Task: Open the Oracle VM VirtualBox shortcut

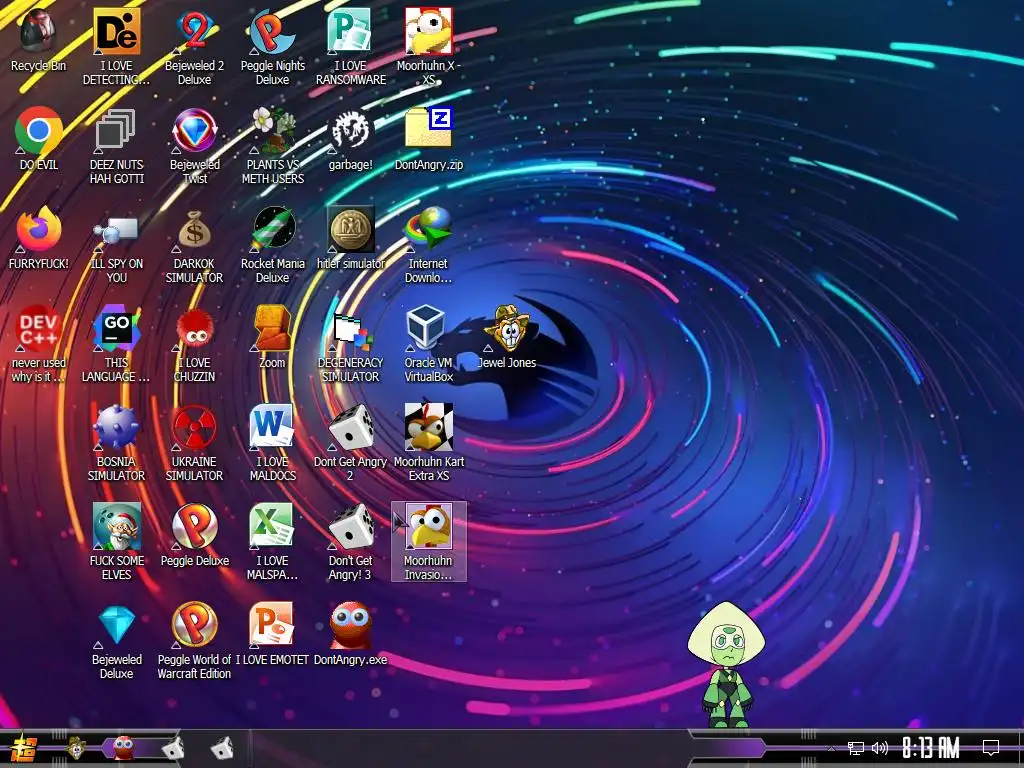Action: coord(428,344)
